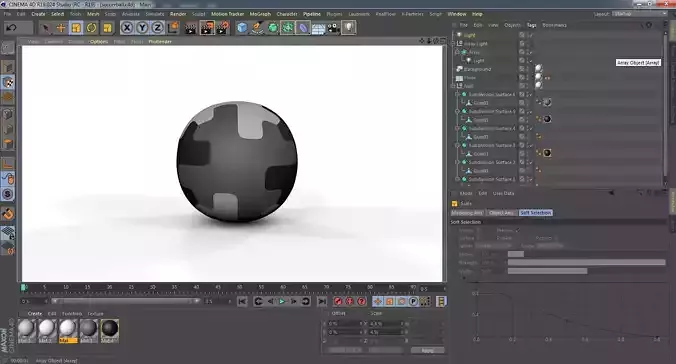The width and height of the screenshot is (676, 364).
Task: Go to end of animation
Action: click(322, 301)
